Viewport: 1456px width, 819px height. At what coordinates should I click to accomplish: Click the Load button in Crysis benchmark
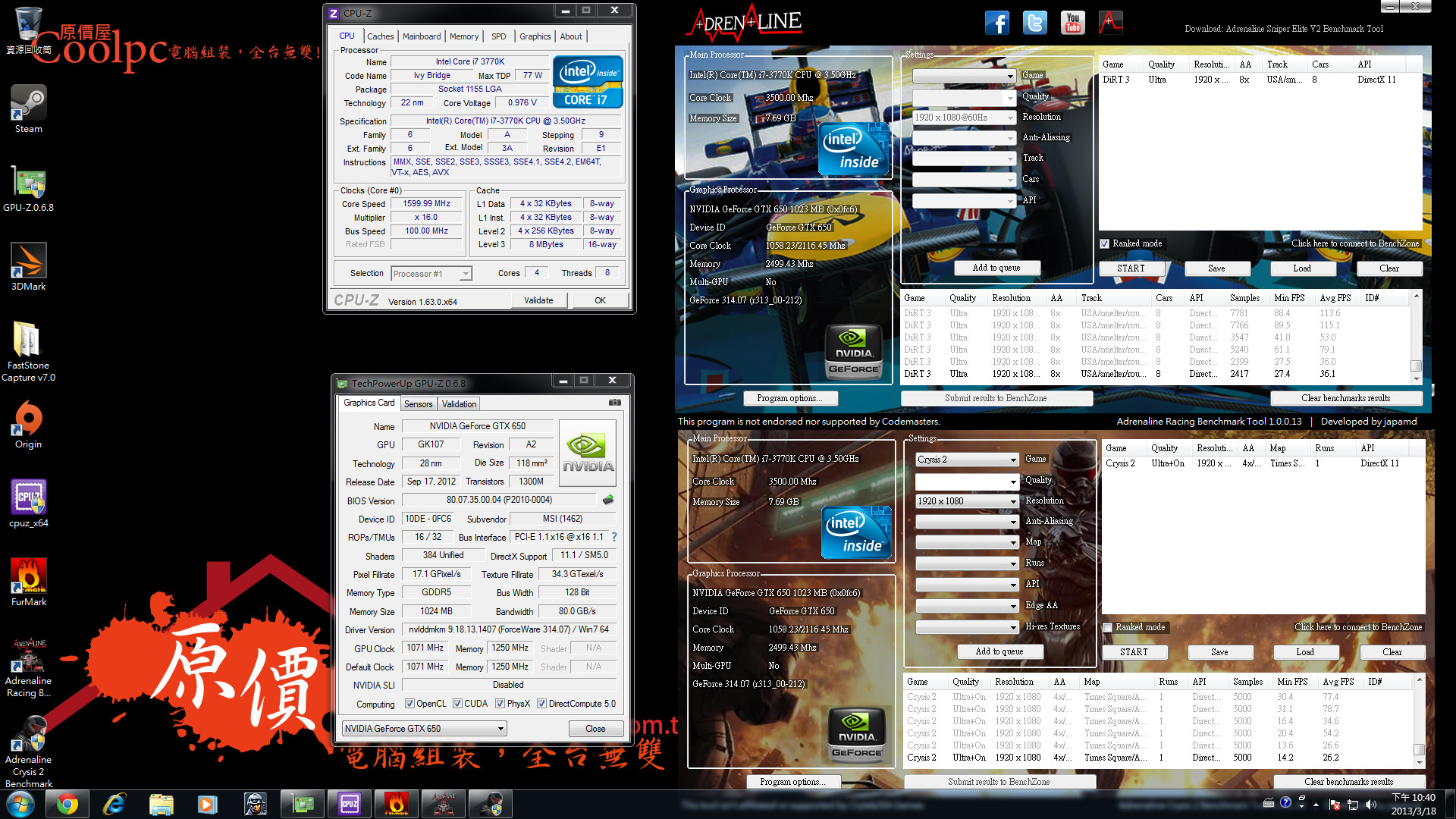[x=1305, y=652]
